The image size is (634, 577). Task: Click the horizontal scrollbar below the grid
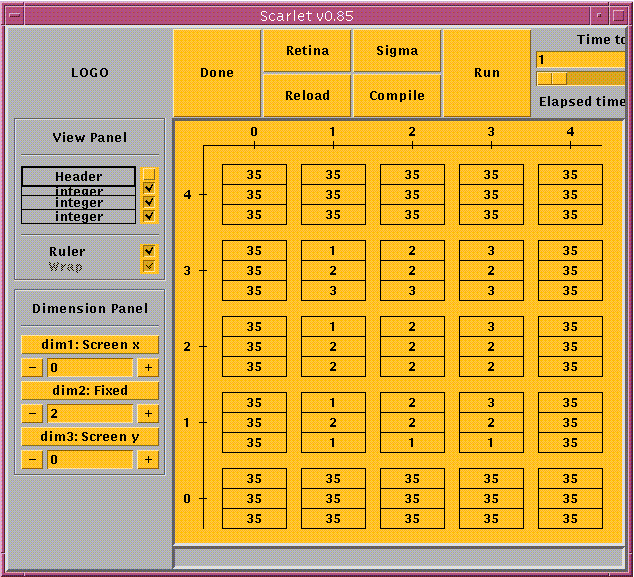coord(398,557)
